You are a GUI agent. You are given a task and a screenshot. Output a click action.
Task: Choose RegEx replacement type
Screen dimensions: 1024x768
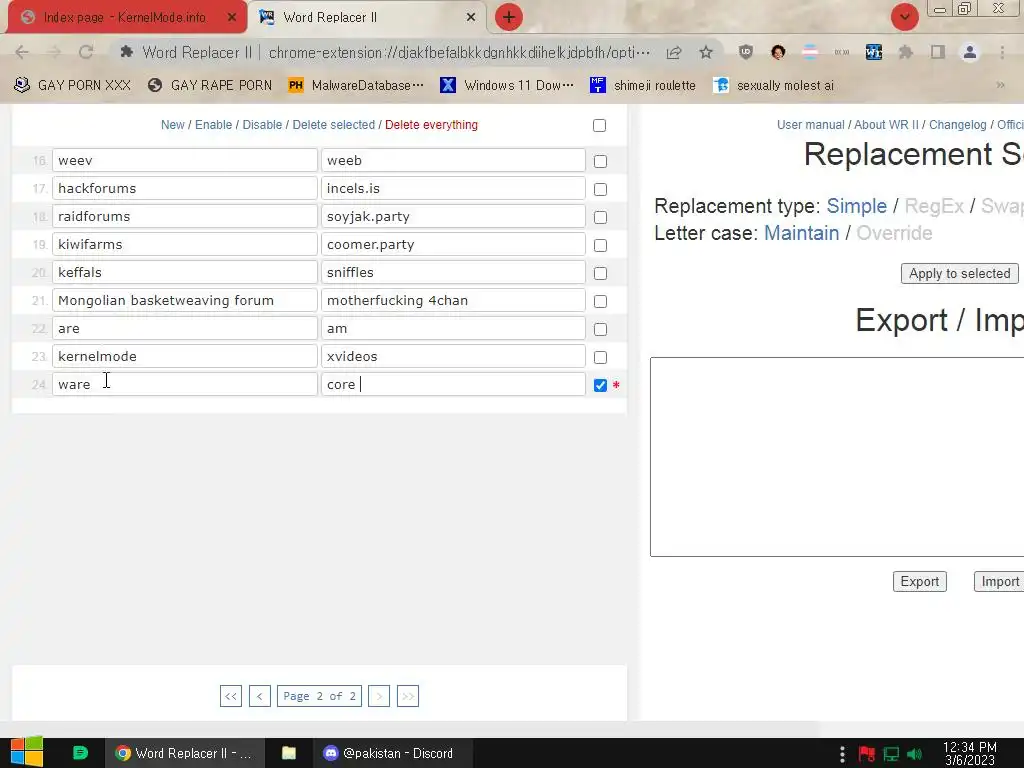[x=934, y=206]
